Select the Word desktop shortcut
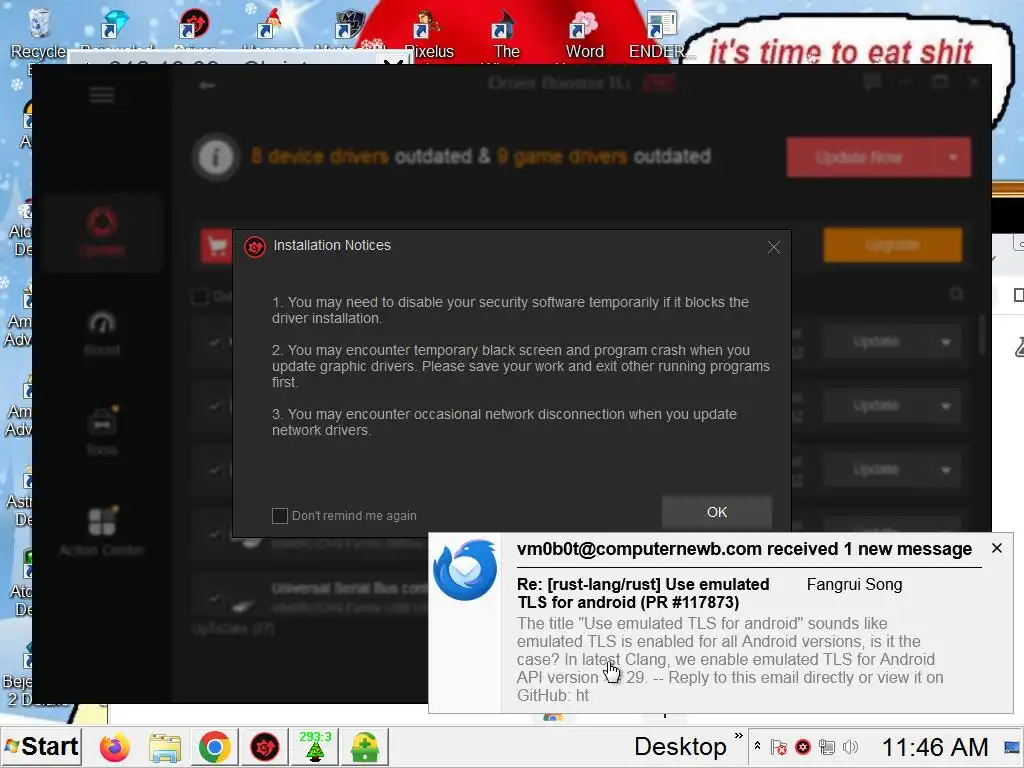This screenshot has width=1024, height=768. click(584, 34)
